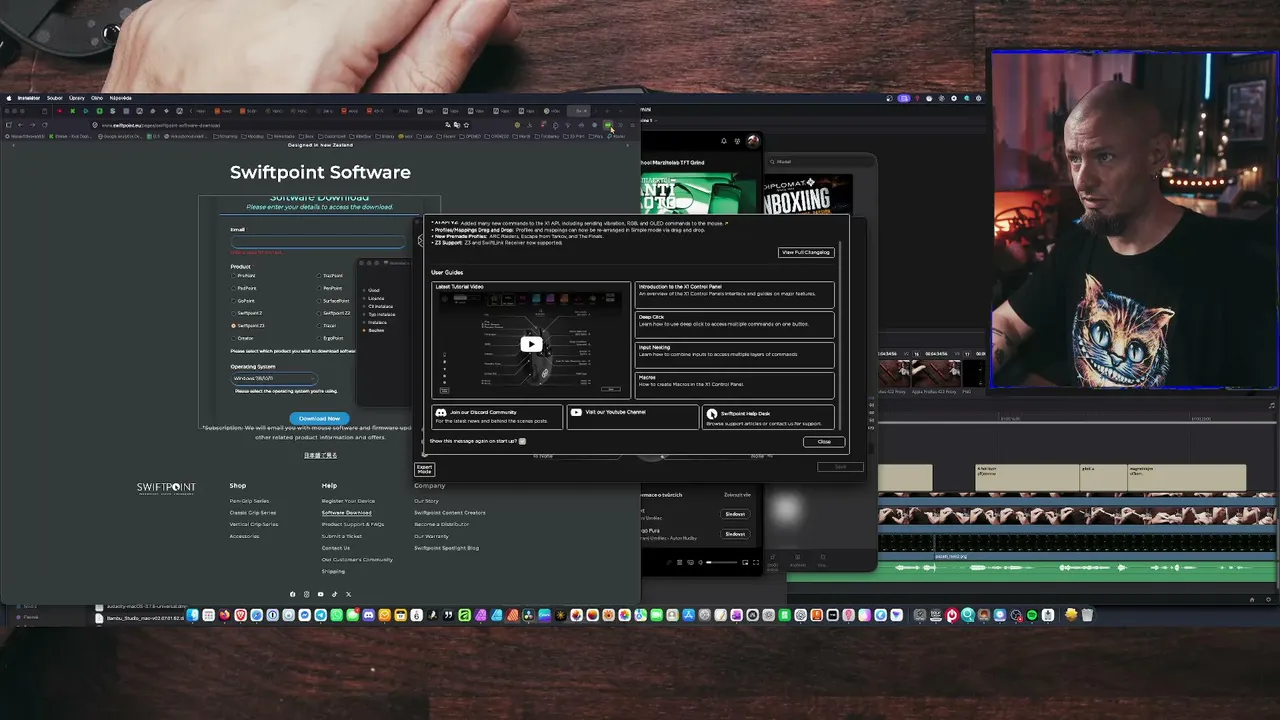This screenshot has width=1280, height=720.
Task: Open the Input Nesting guide
Action: (735, 354)
